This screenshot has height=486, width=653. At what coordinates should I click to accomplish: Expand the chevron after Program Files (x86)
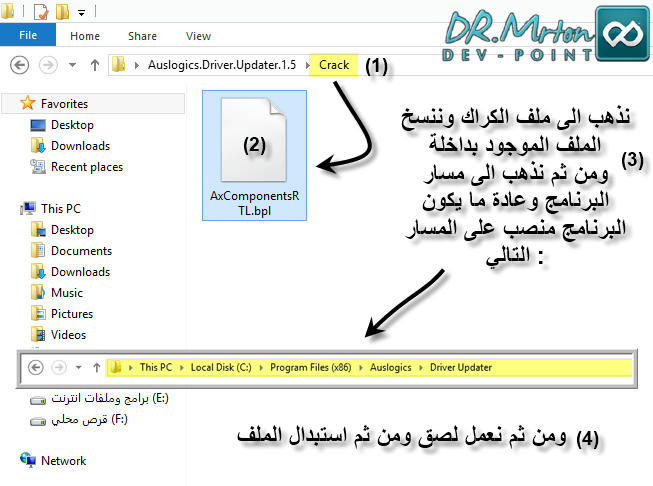click(x=361, y=367)
